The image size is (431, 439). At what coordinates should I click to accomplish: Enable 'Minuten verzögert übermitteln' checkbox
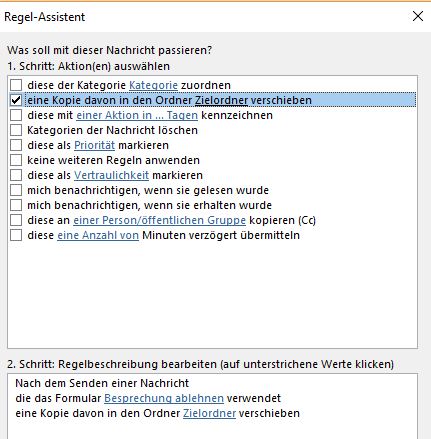click(x=16, y=235)
